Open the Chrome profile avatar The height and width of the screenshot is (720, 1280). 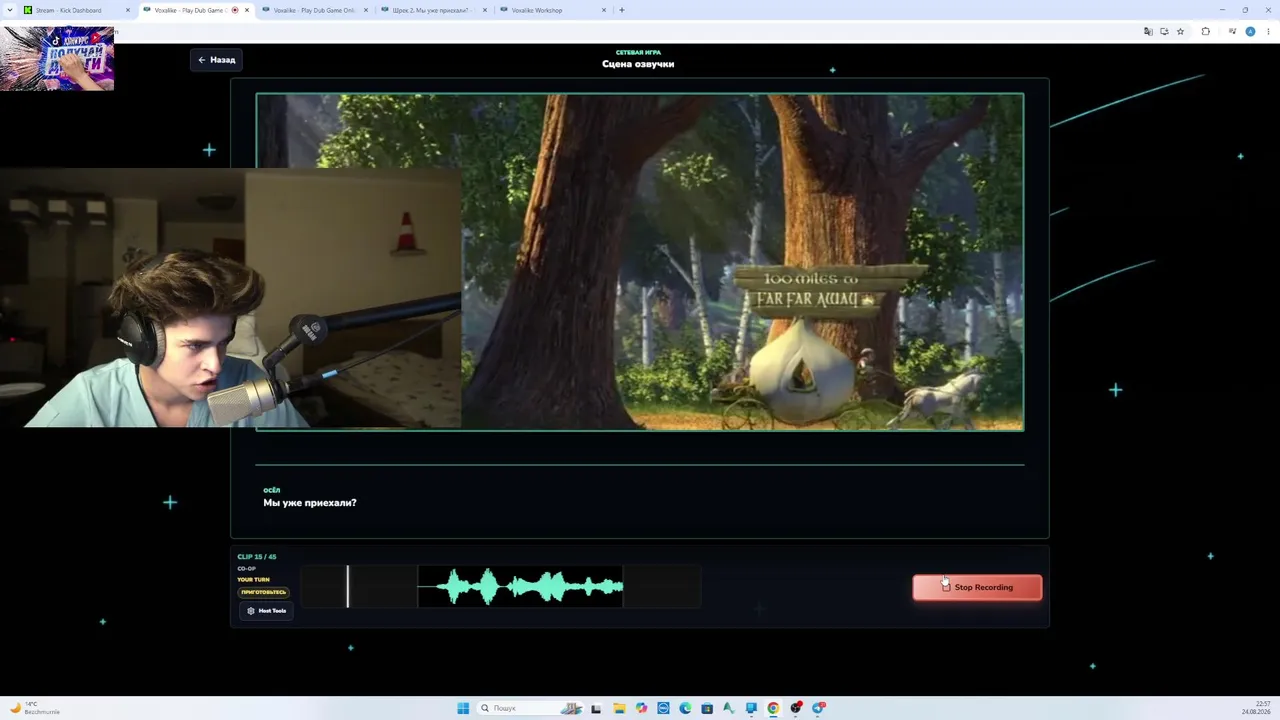[1250, 32]
